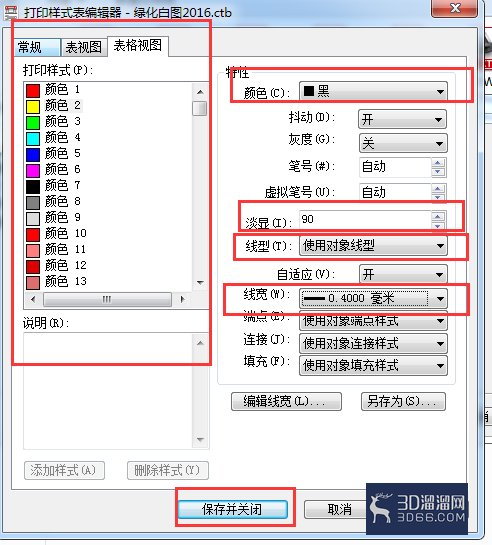Open the 抖动(D) dropdown
492x545 pixels.
[x=403, y=120]
